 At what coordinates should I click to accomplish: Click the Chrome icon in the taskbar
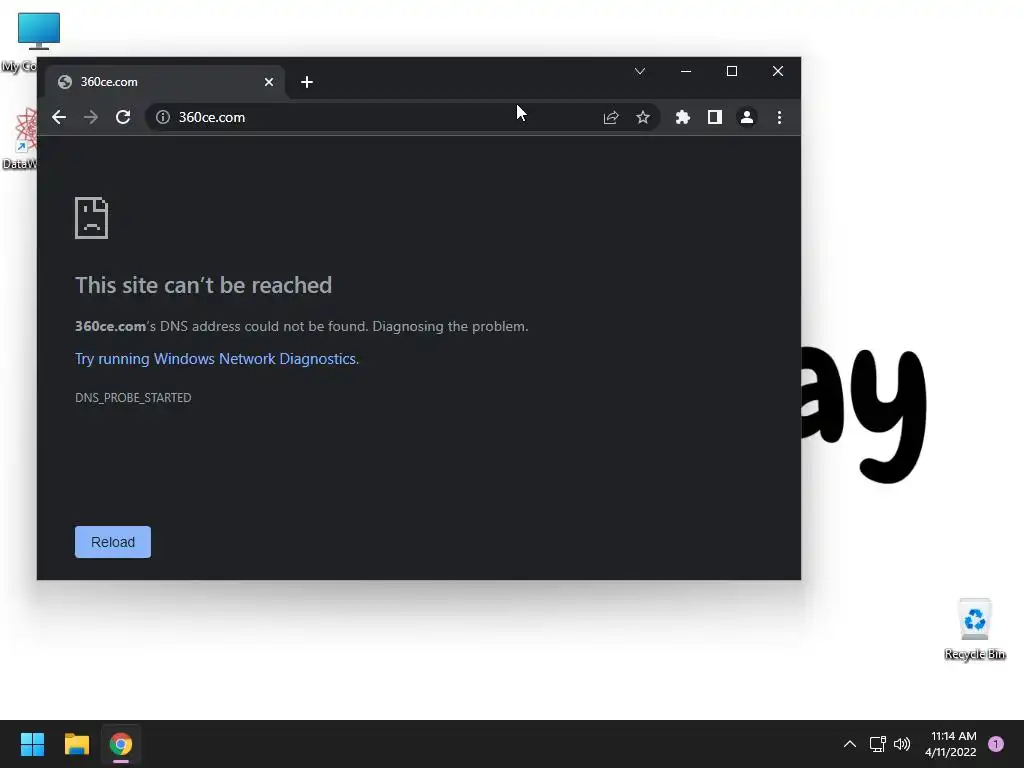121,744
